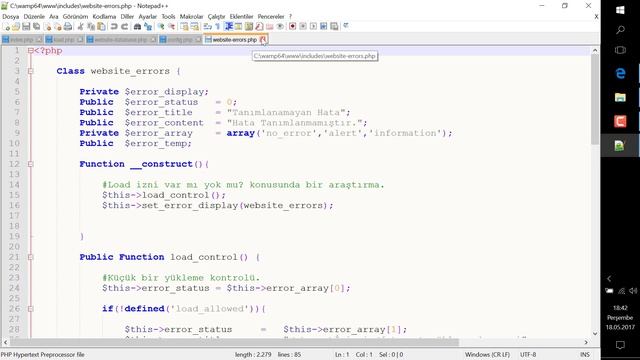Open the Dosya menu
640x360 pixels.
click(x=11, y=16)
